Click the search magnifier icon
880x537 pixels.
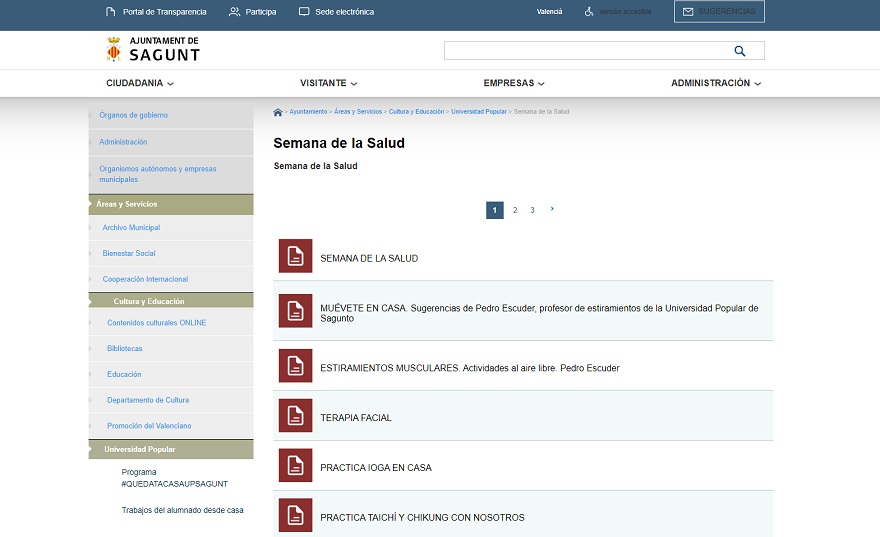(740, 51)
